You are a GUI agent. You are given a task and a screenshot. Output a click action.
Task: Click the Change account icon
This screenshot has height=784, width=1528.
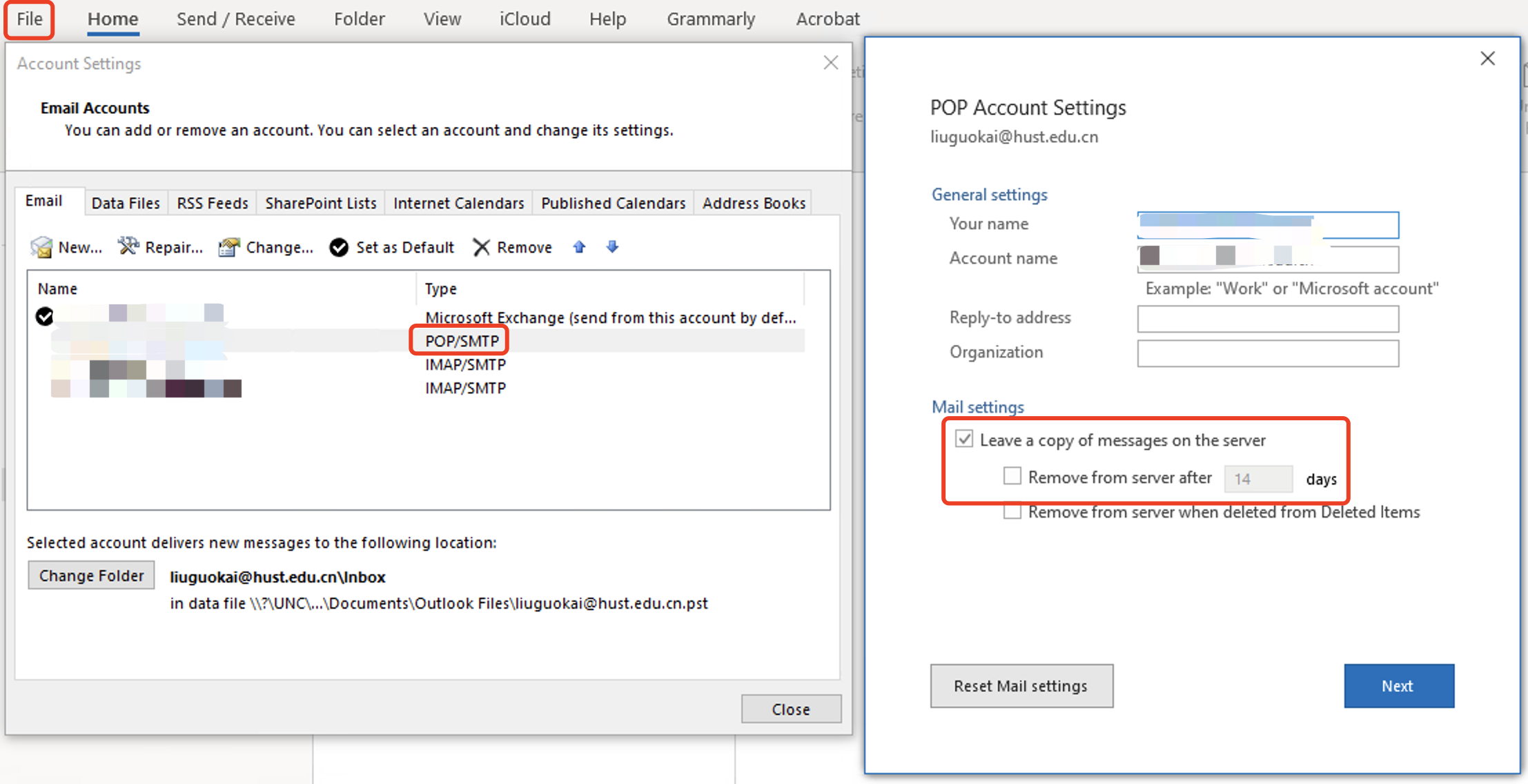(x=229, y=247)
